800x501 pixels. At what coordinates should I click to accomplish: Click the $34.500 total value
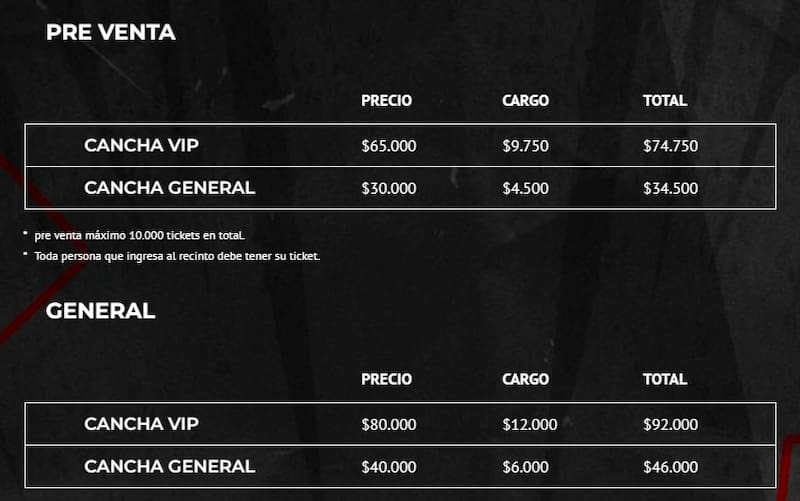pyautogui.click(x=670, y=188)
